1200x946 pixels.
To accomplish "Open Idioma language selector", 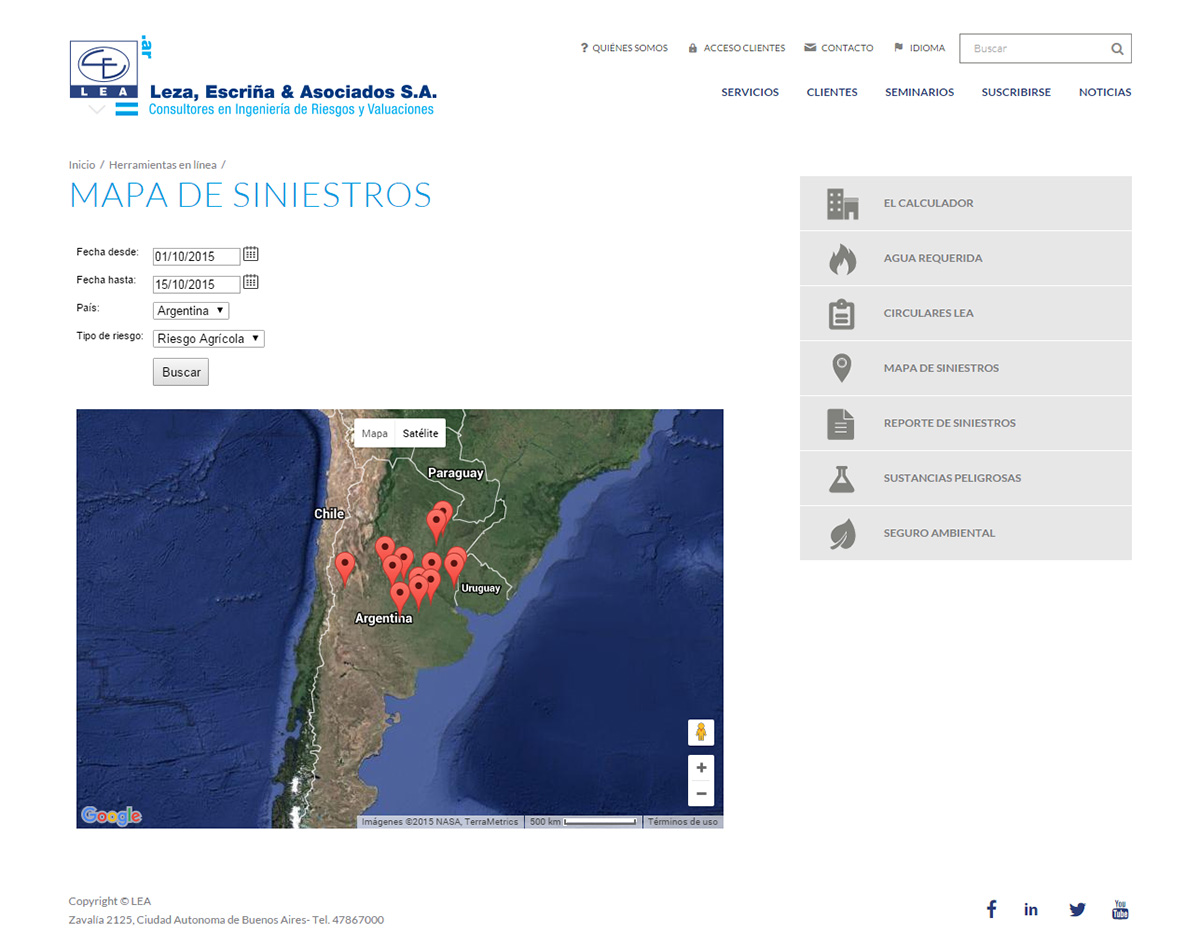I will [919, 48].
